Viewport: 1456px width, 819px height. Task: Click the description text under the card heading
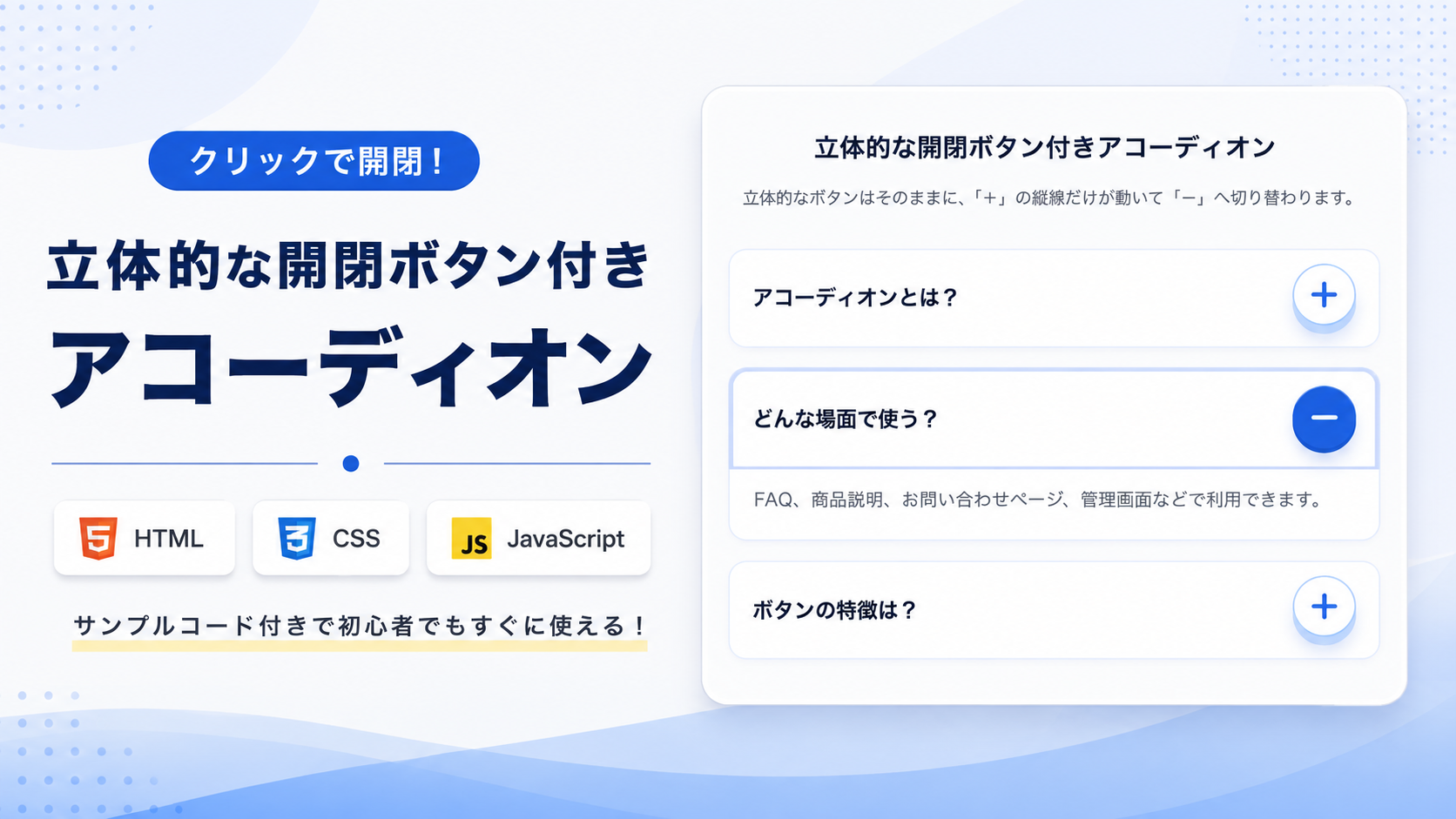[x=1051, y=198]
